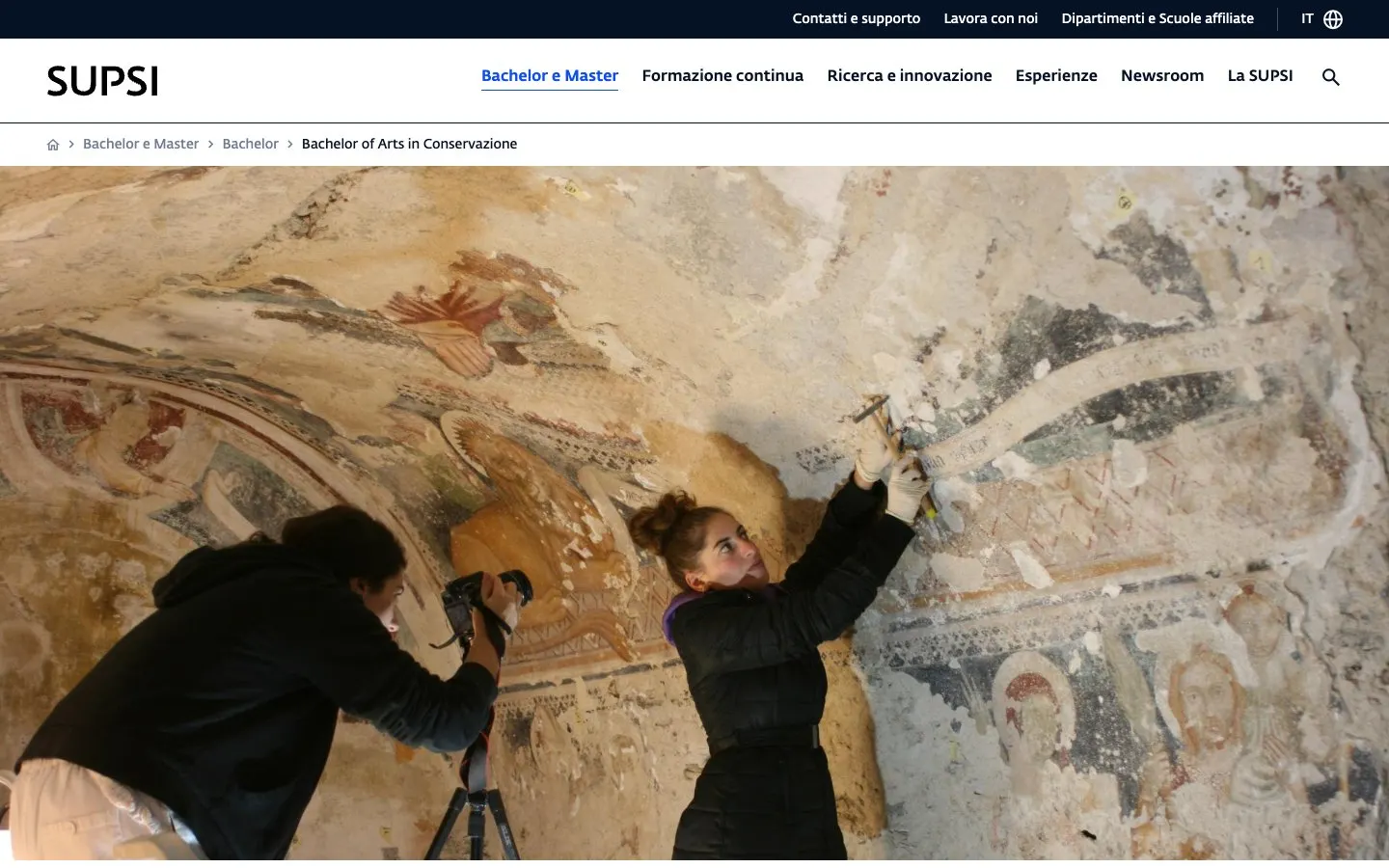Open Dipartimenti e Scuole affiliate link
Image resolution: width=1389 pixels, height=868 pixels.
pyautogui.click(x=1157, y=18)
